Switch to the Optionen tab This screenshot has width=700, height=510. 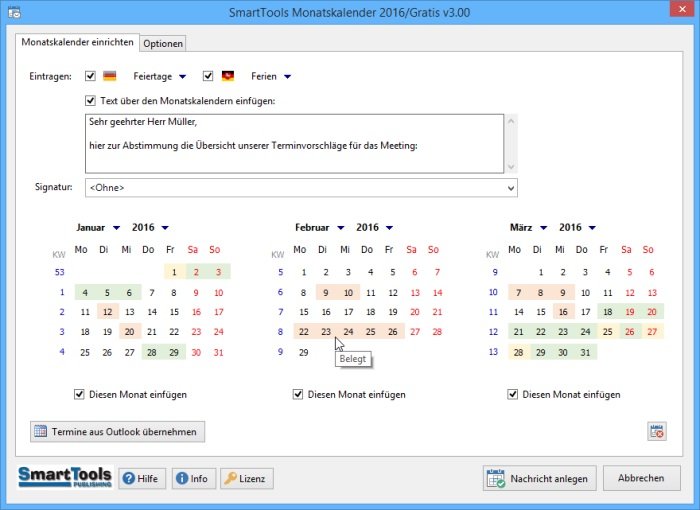click(163, 44)
